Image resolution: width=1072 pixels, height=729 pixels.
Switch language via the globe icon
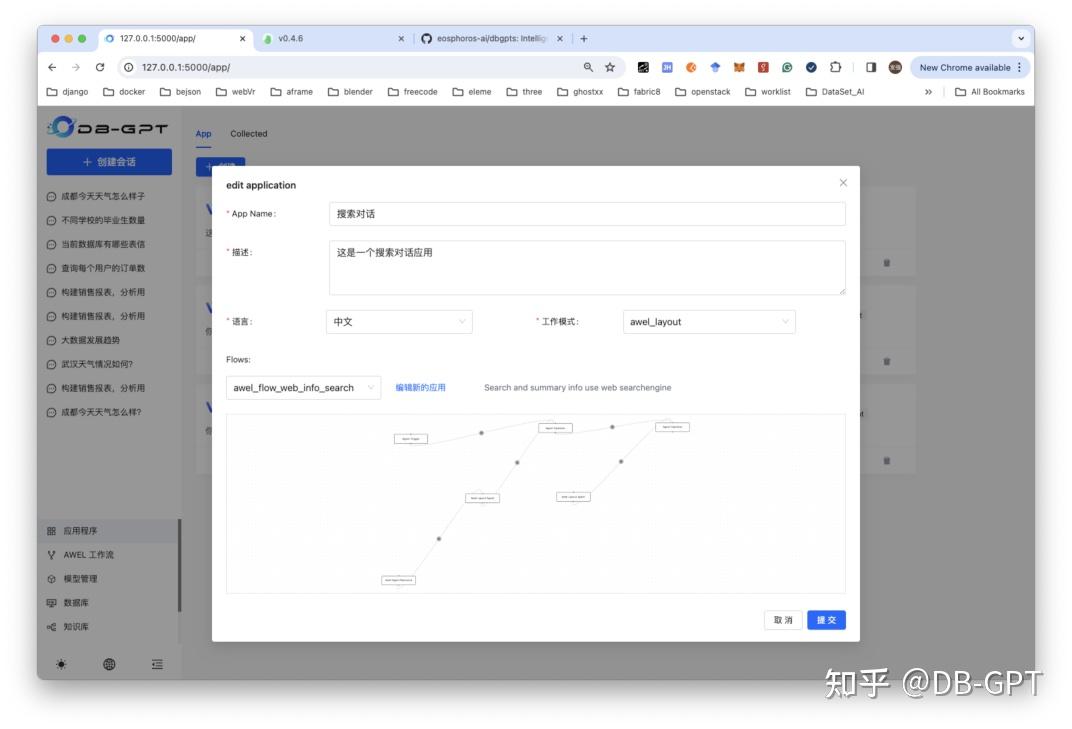click(x=109, y=663)
